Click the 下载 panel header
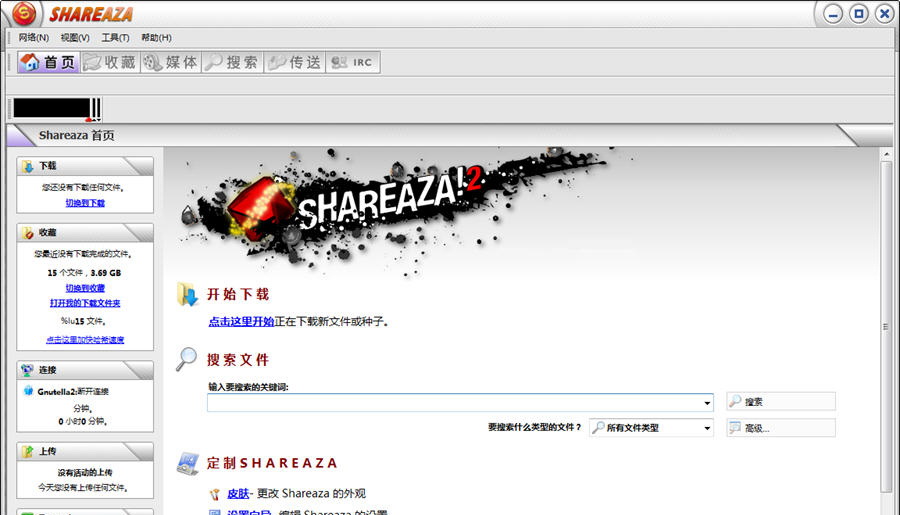This screenshot has height=515, width=900. pyautogui.click(x=85, y=166)
